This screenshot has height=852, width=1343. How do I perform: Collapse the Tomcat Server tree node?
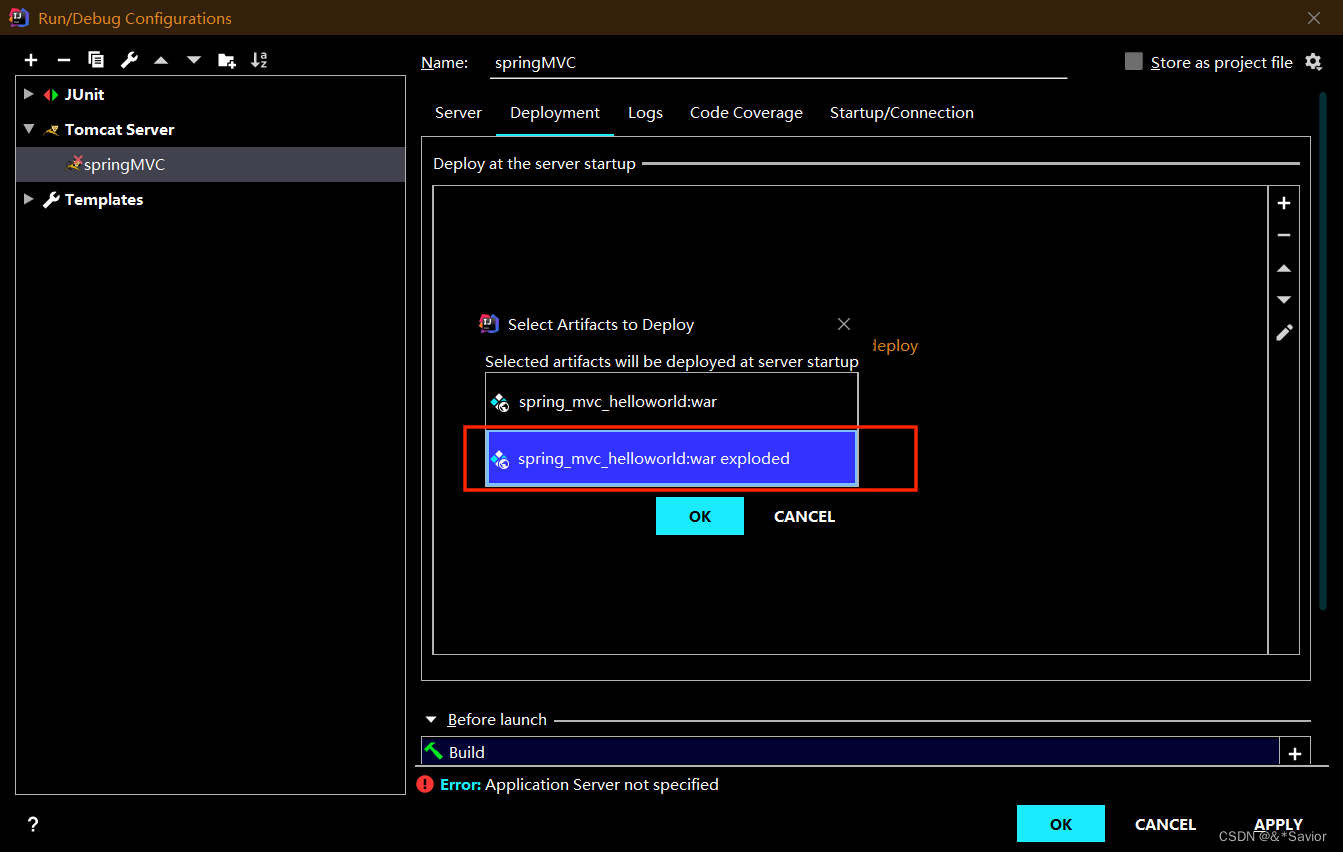click(x=29, y=129)
